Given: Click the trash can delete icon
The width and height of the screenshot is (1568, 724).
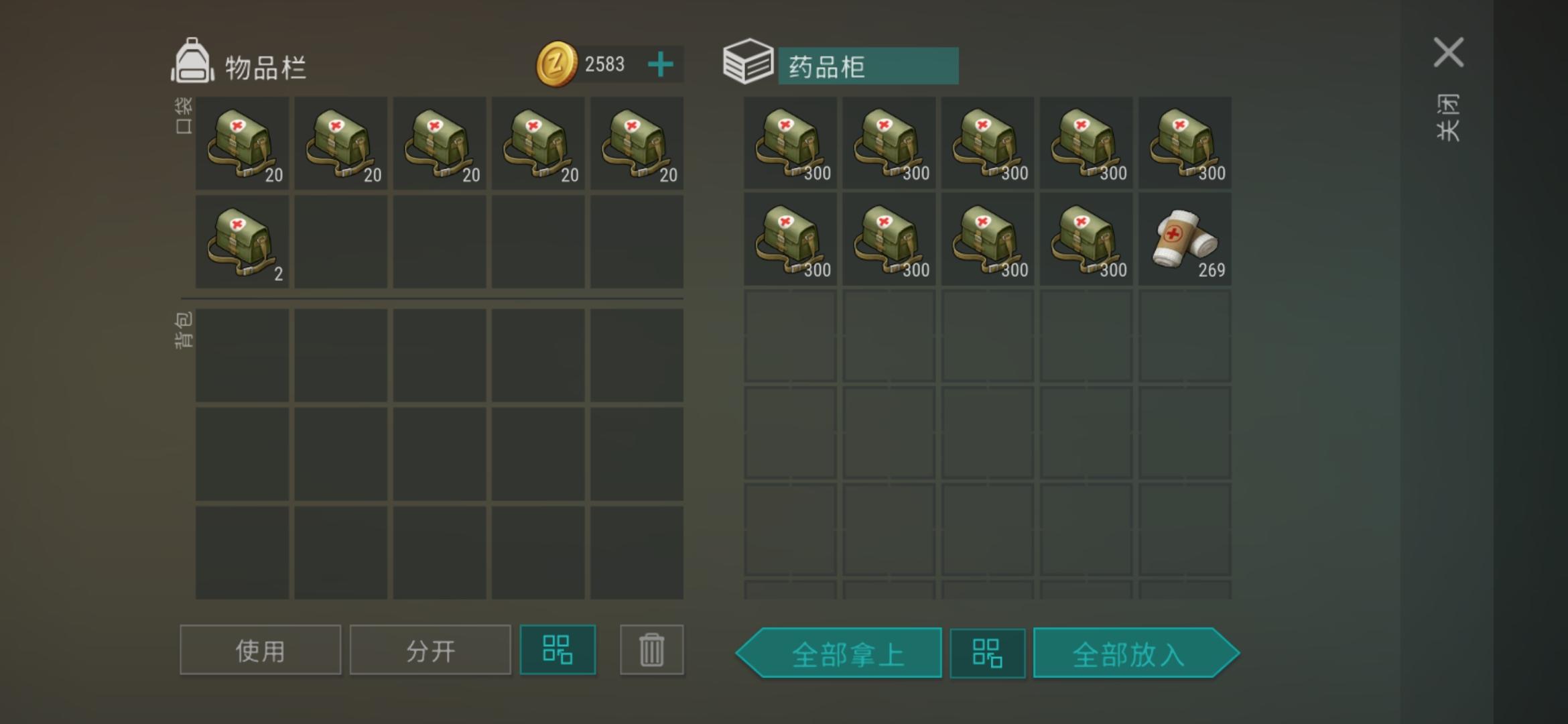Looking at the screenshot, I should (651, 650).
